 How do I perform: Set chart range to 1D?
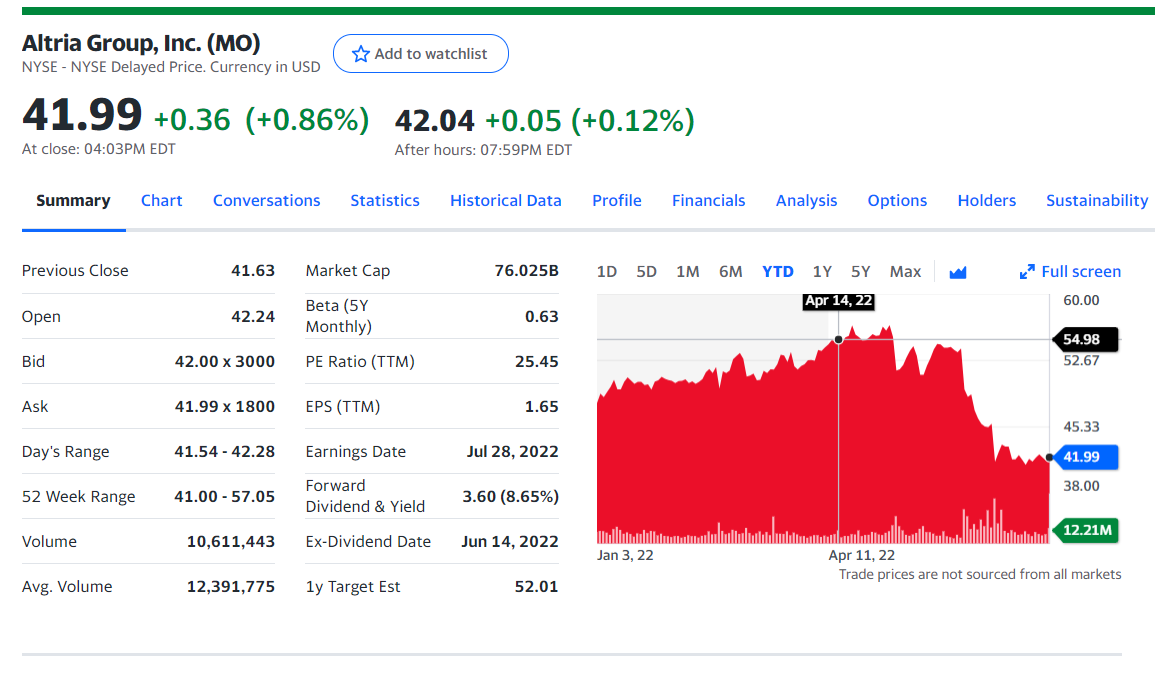pyautogui.click(x=606, y=272)
